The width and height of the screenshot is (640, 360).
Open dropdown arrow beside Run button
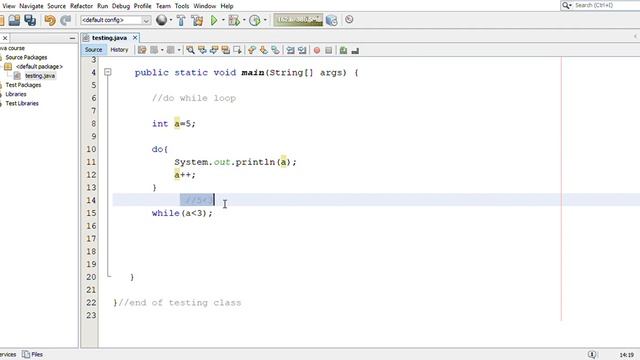point(223,20)
